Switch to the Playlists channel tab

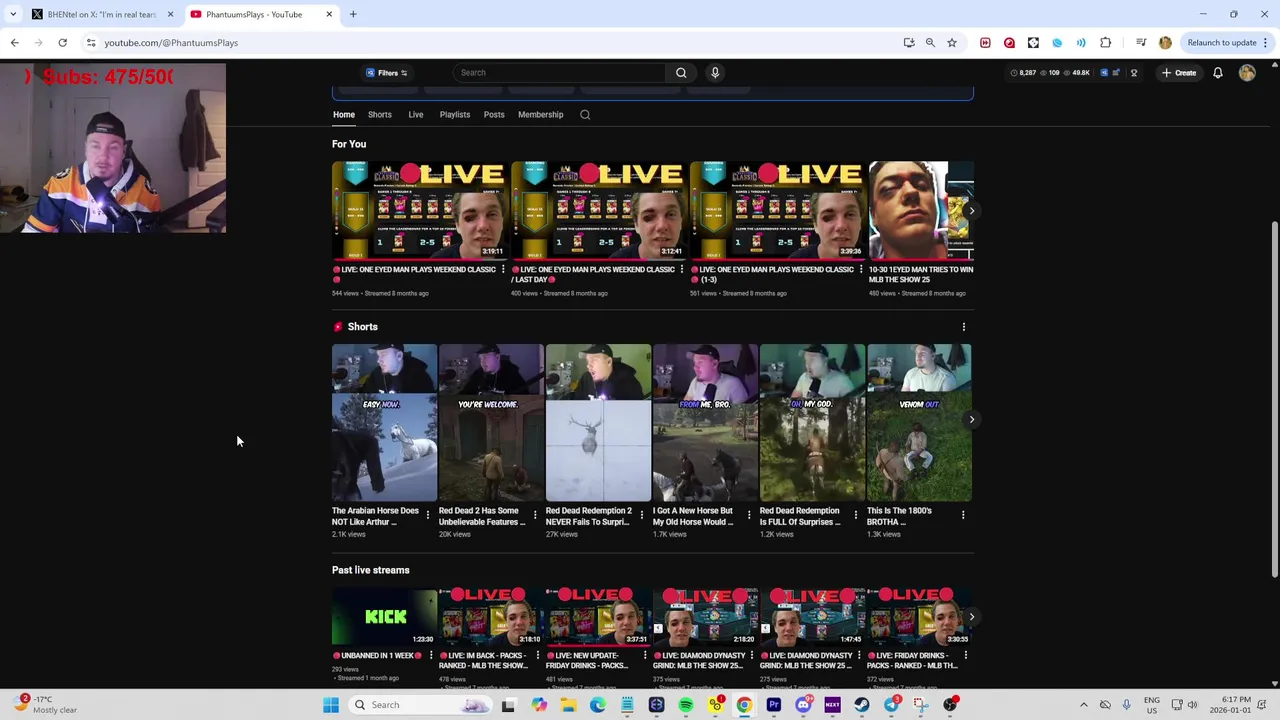pyautogui.click(x=455, y=115)
